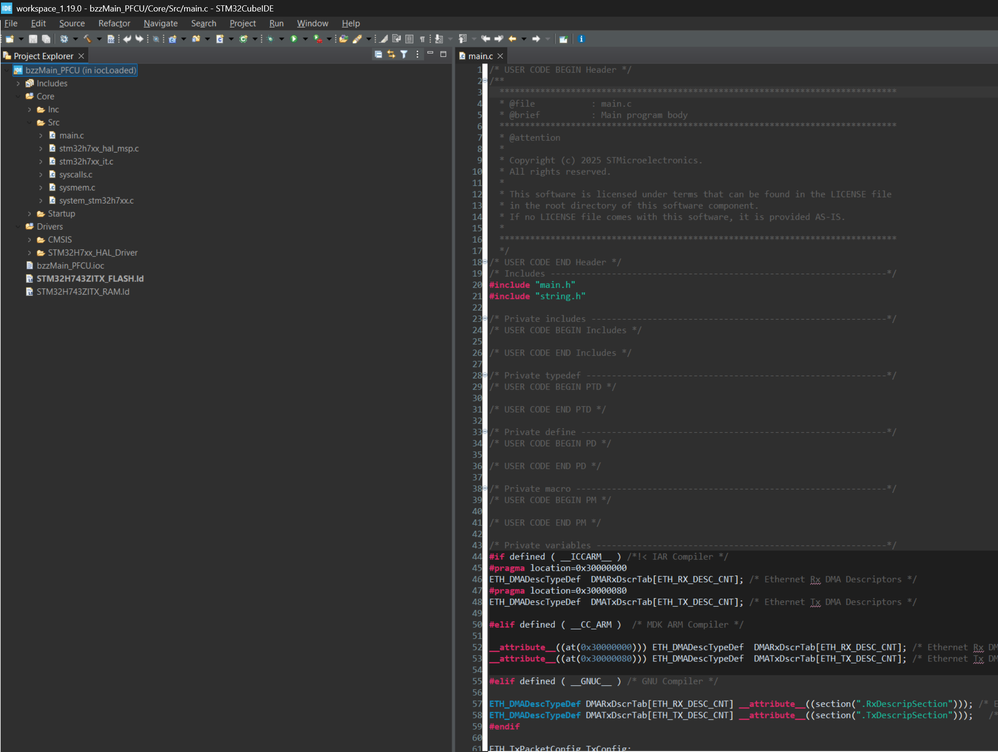Image resolution: width=998 pixels, height=752 pixels.
Task: Open the Project menu
Action: (242, 23)
